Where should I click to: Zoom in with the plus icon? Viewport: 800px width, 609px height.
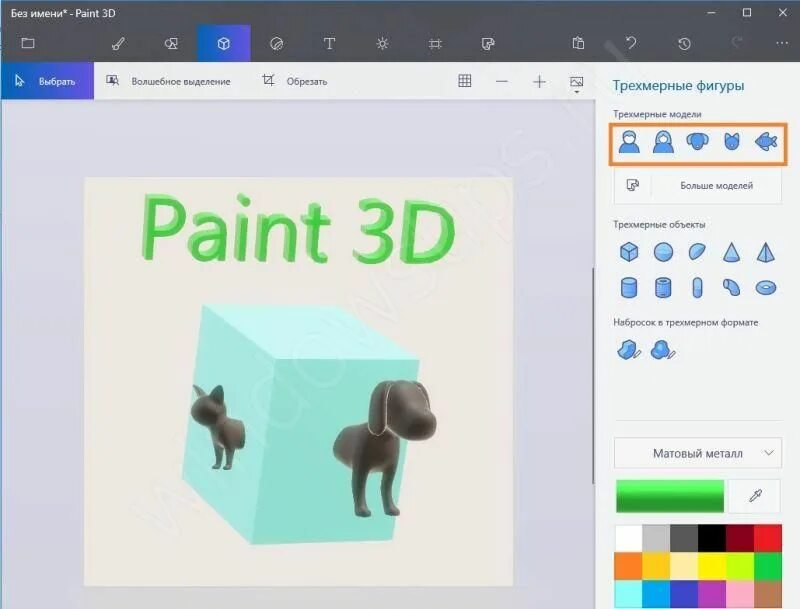pos(539,82)
